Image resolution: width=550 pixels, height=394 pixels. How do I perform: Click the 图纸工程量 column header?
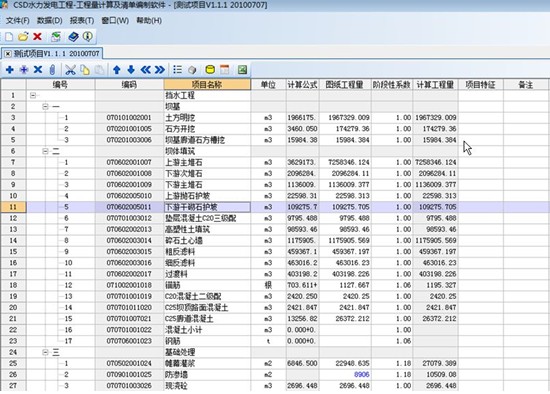point(345,85)
